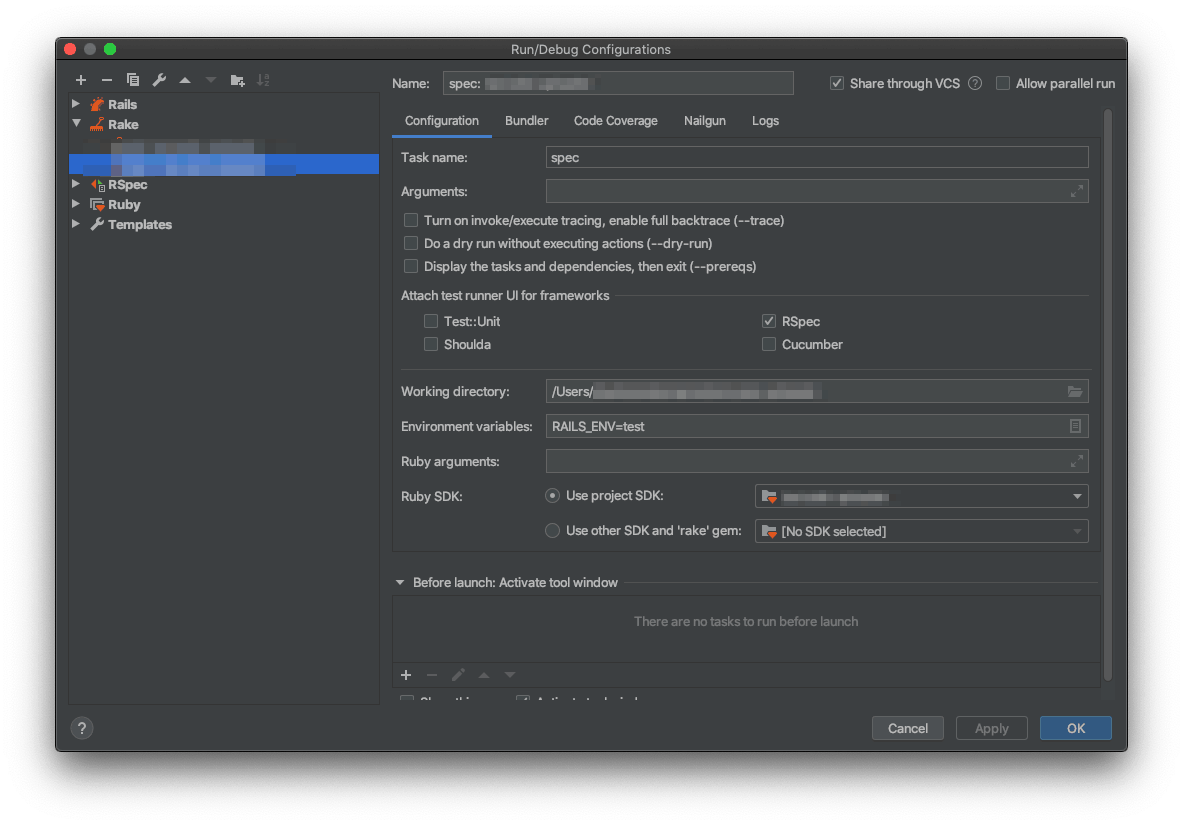Check the Shoulda framework box
The image size is (1183, 825).
[x=431, y=344]
